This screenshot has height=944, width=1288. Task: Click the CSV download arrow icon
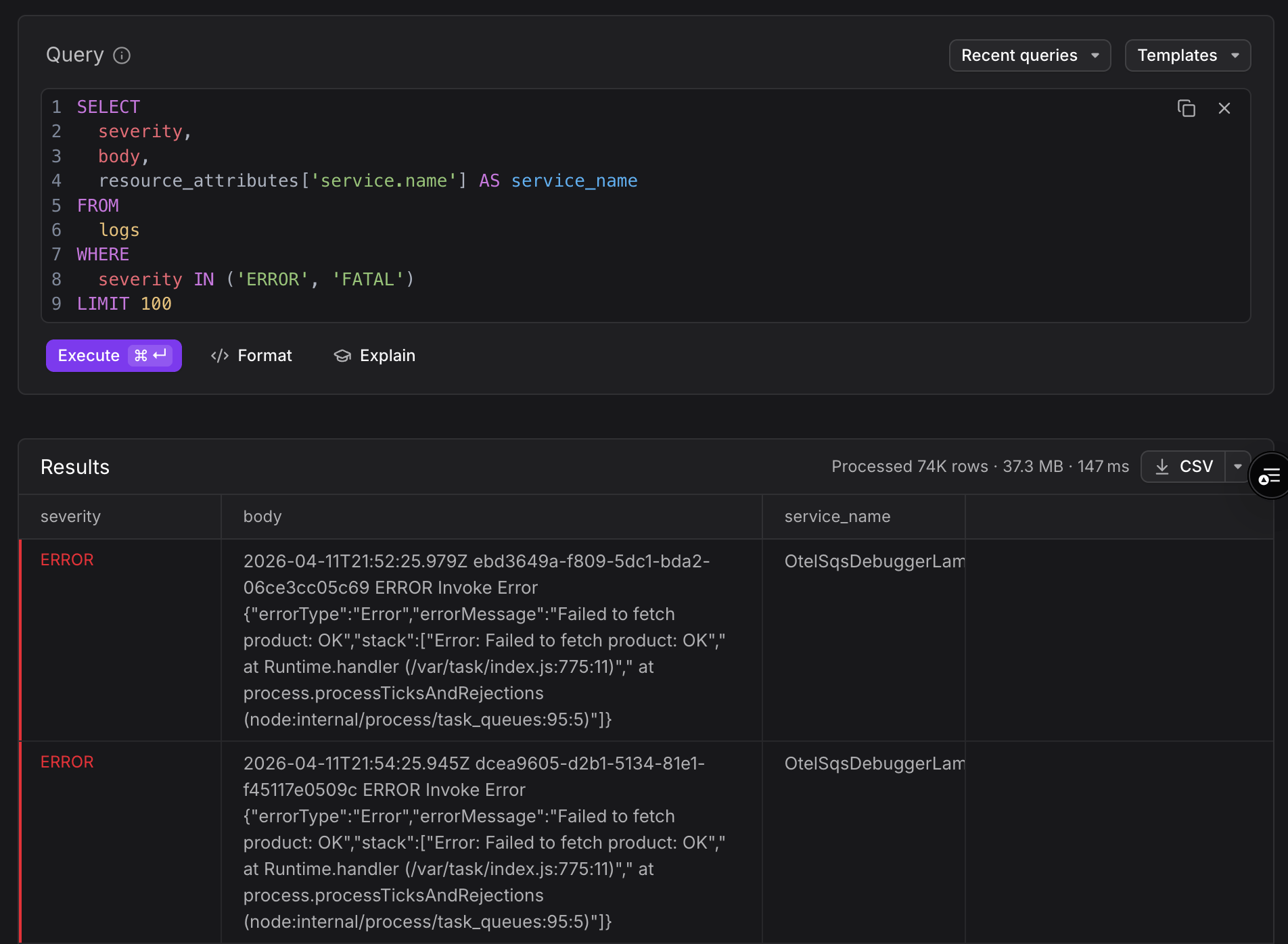tap(1162, 466)
